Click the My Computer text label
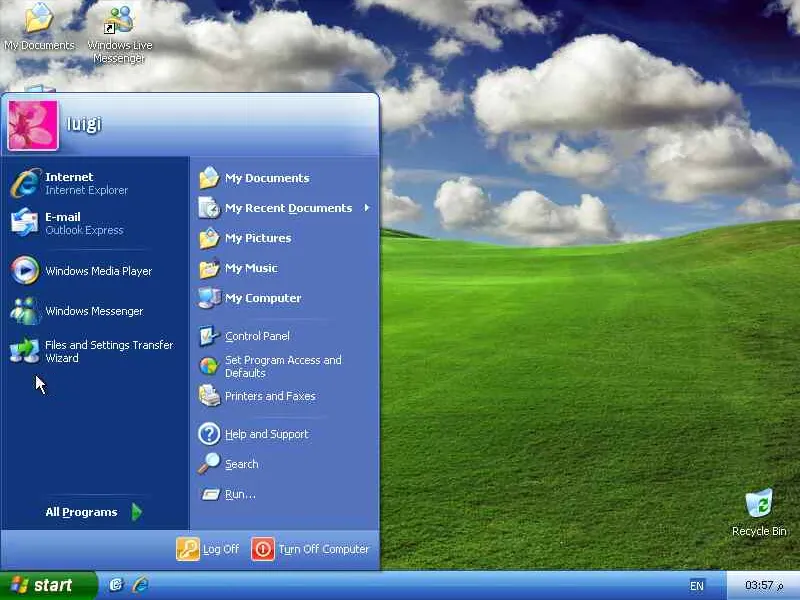800x600 pixels. [263, 298]
